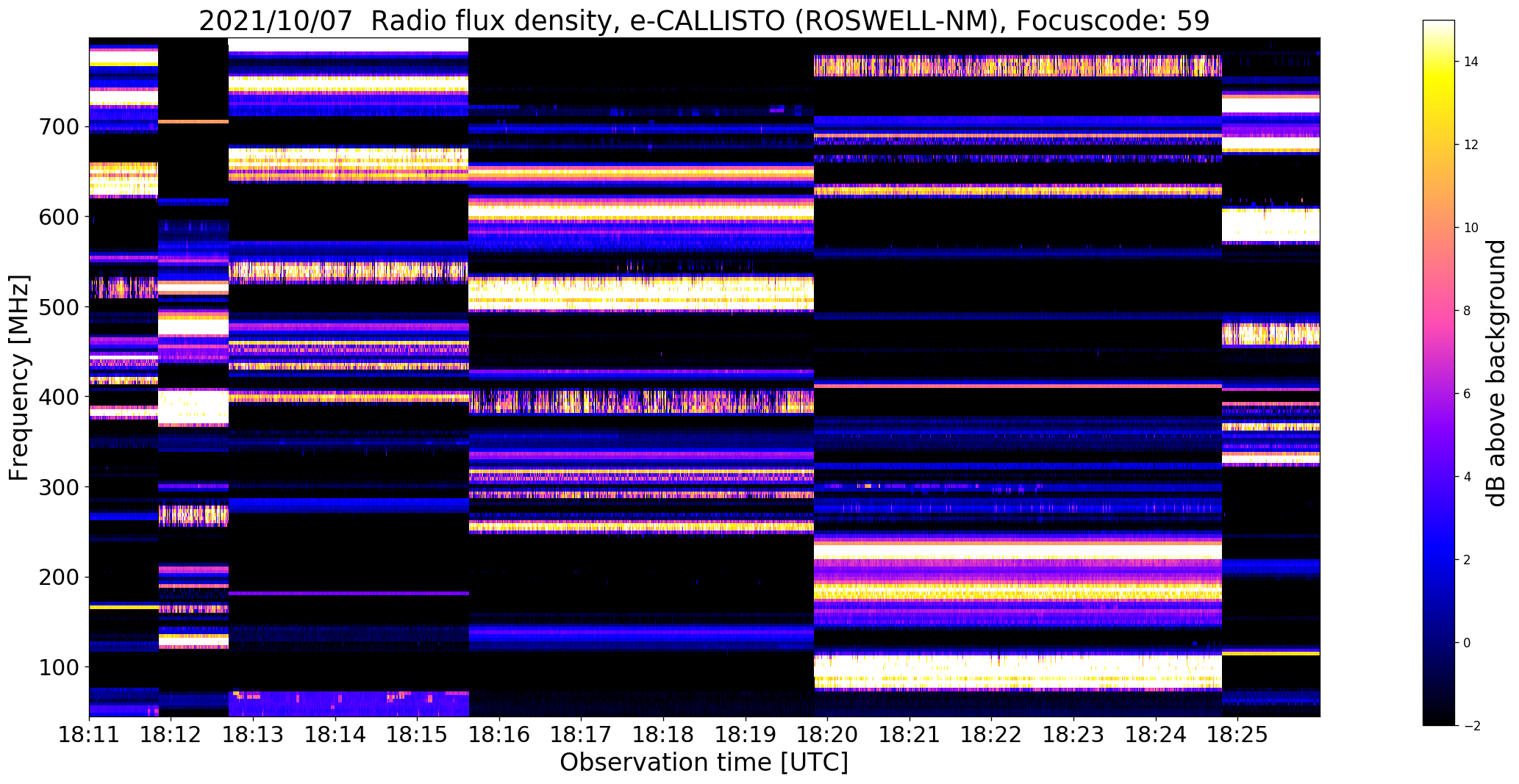Click the 18:16 time tick label

point(499,733)
